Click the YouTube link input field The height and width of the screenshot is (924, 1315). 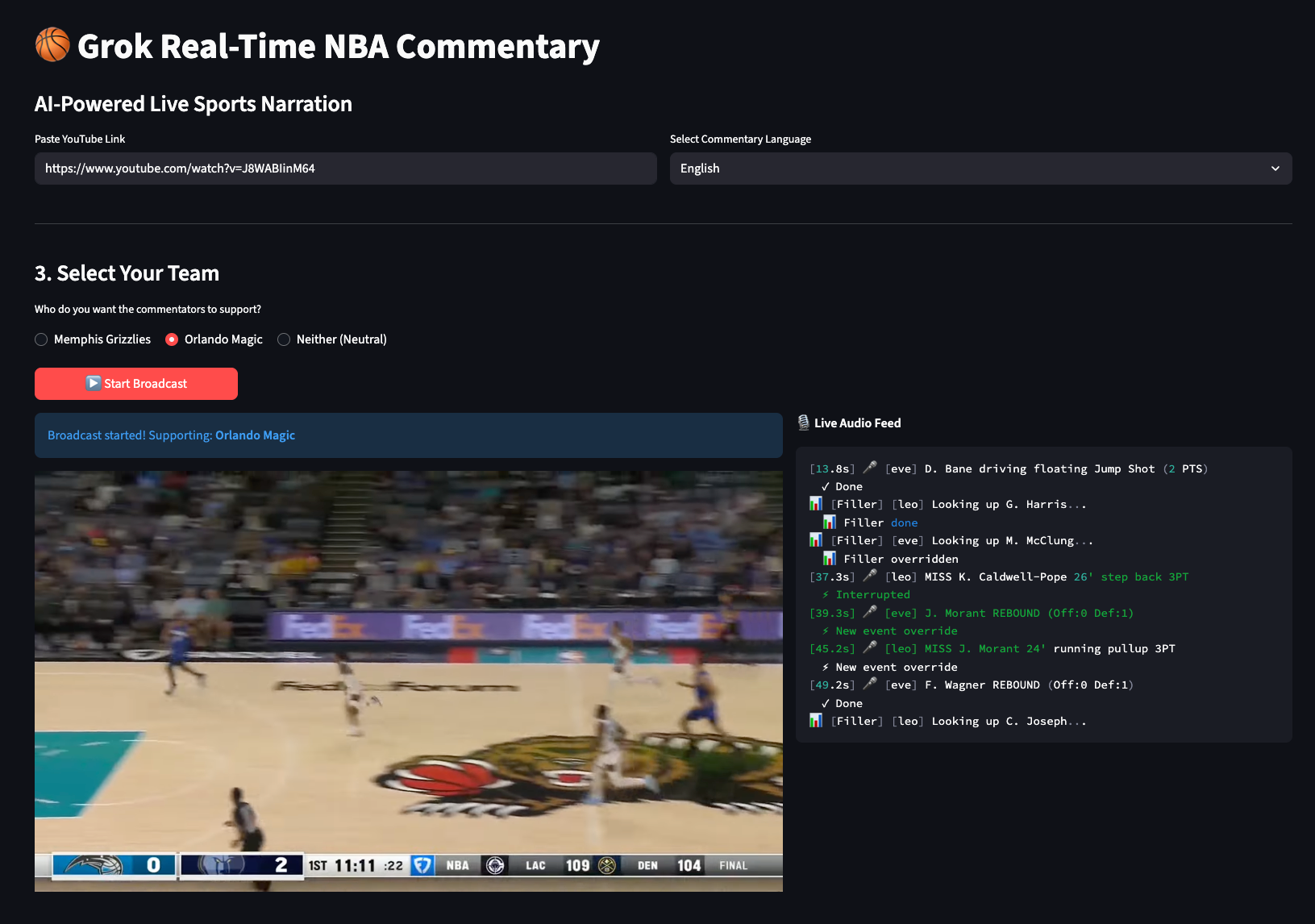(x=346, y=169)
